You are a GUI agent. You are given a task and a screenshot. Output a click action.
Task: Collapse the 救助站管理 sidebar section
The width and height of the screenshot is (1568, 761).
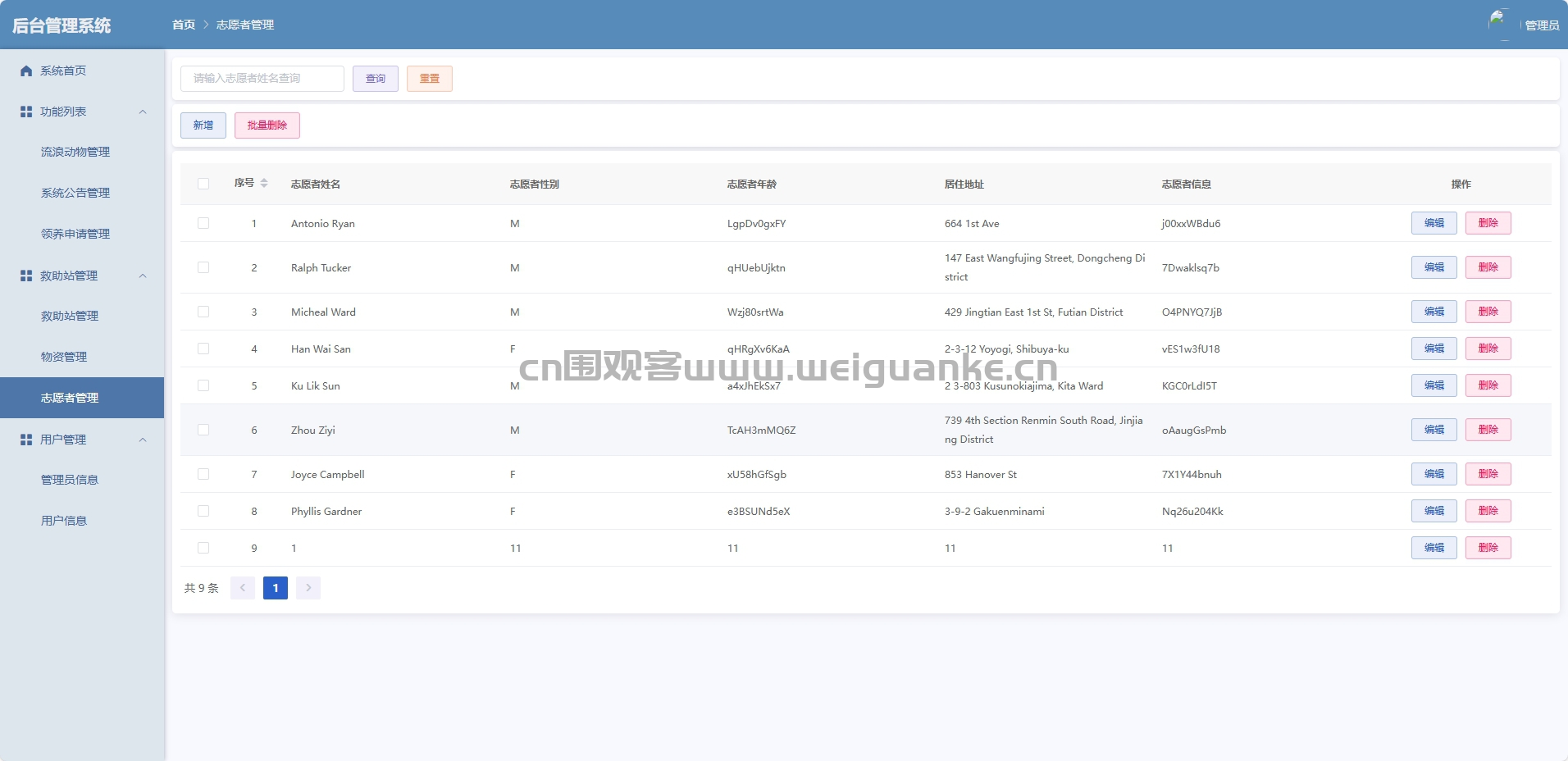(x=143, y=276)
